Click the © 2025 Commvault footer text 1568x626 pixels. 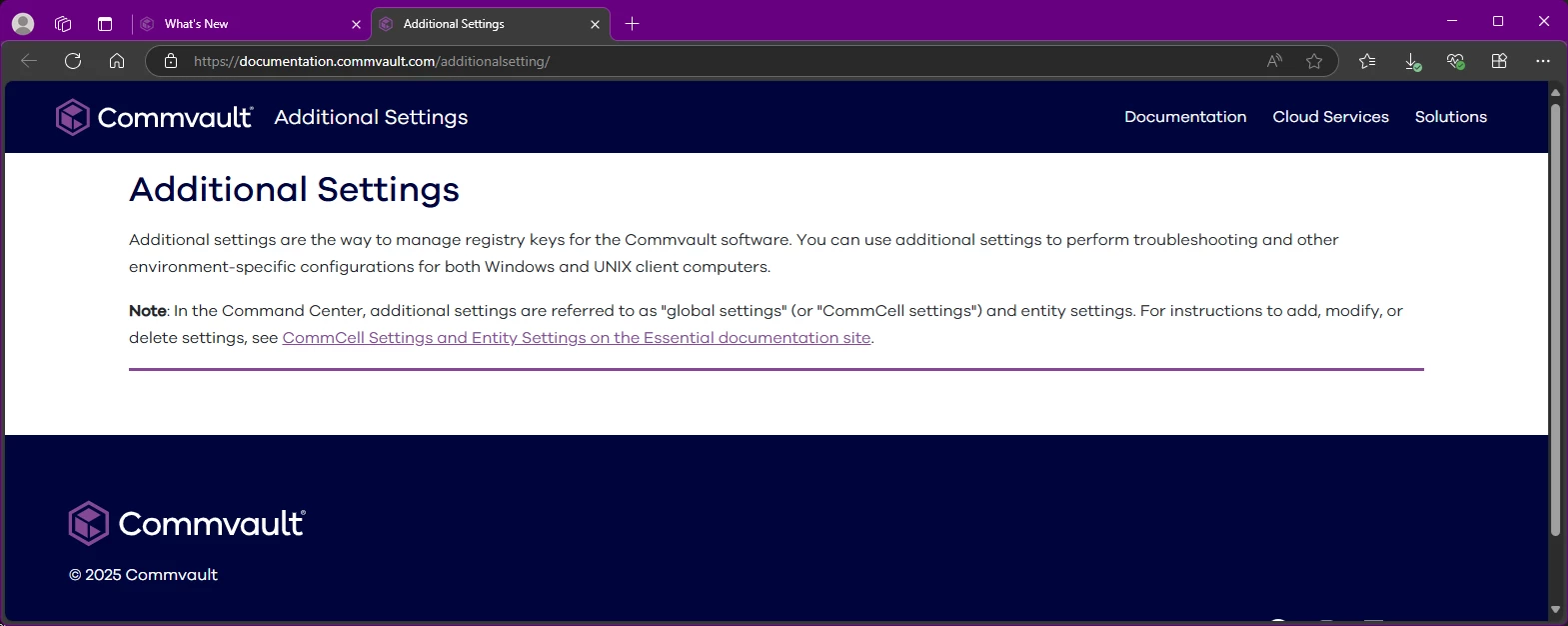click(x=143, y=575)
